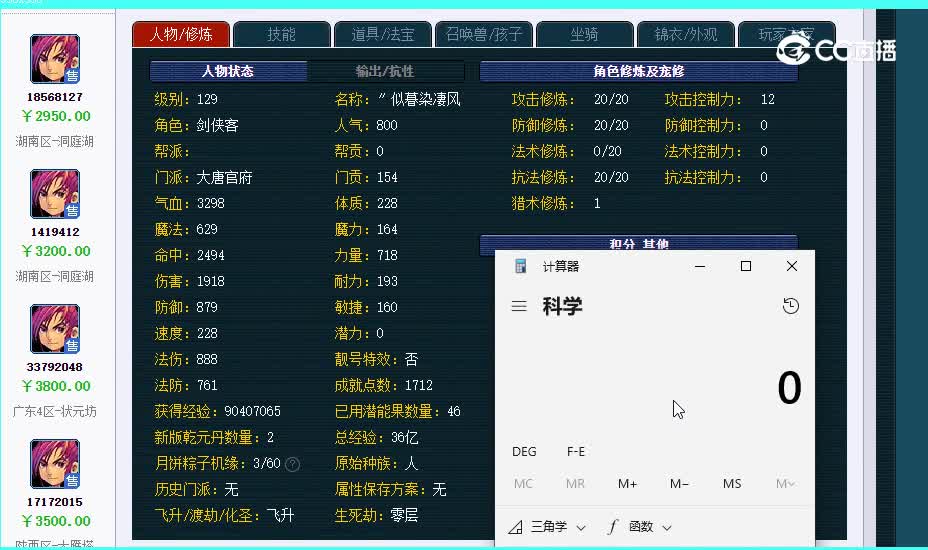Switch to the 召唤兽/孩子 tab
The height and width of the screenshot is (550, 928).
pos(484,34)
